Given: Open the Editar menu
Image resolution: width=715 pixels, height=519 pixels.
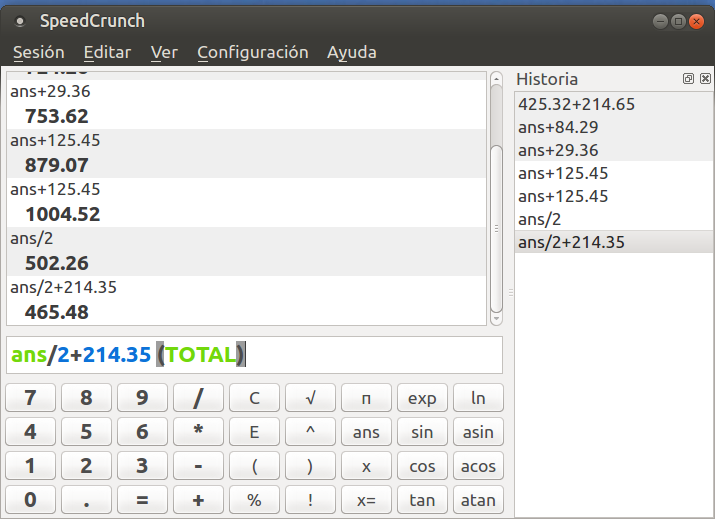Looking at the screenshot, I should point(107,52).
